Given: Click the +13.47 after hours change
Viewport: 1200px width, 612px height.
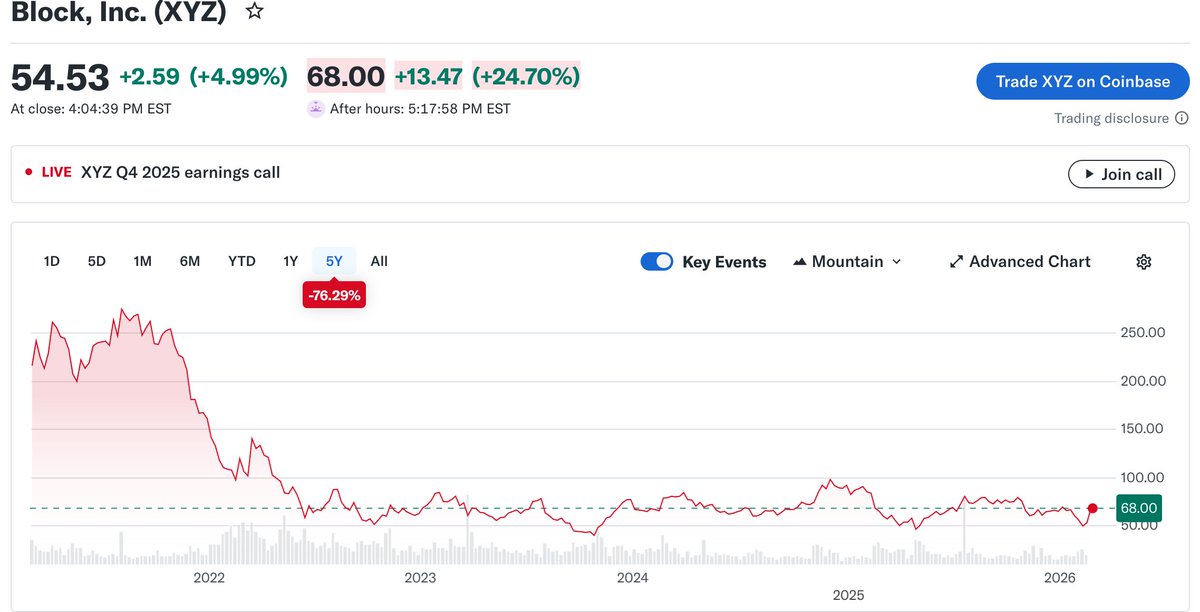Looking at the screenshot, I should (x=428, y=77).
